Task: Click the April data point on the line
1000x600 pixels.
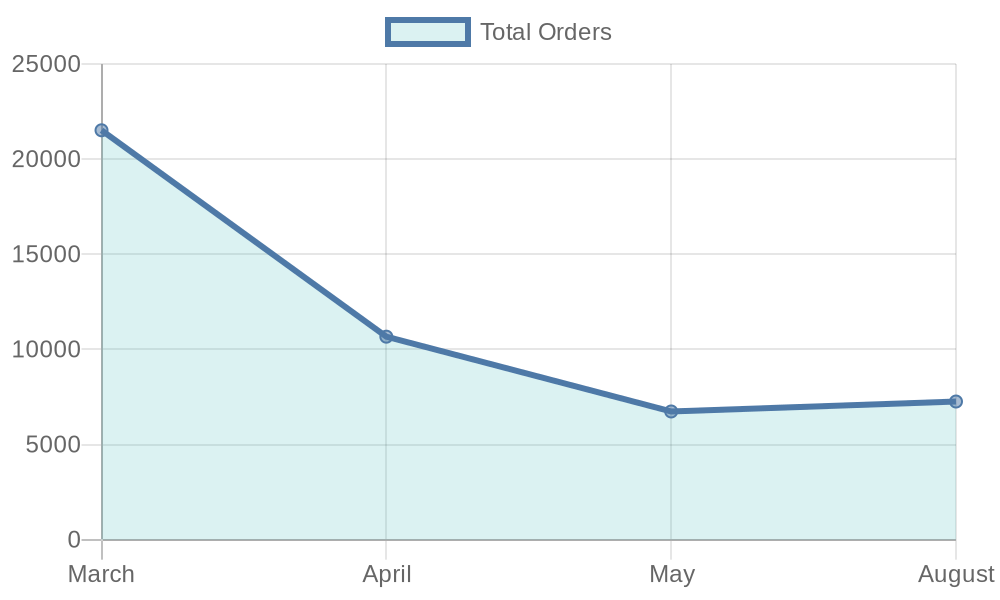Action: point(386,337)
